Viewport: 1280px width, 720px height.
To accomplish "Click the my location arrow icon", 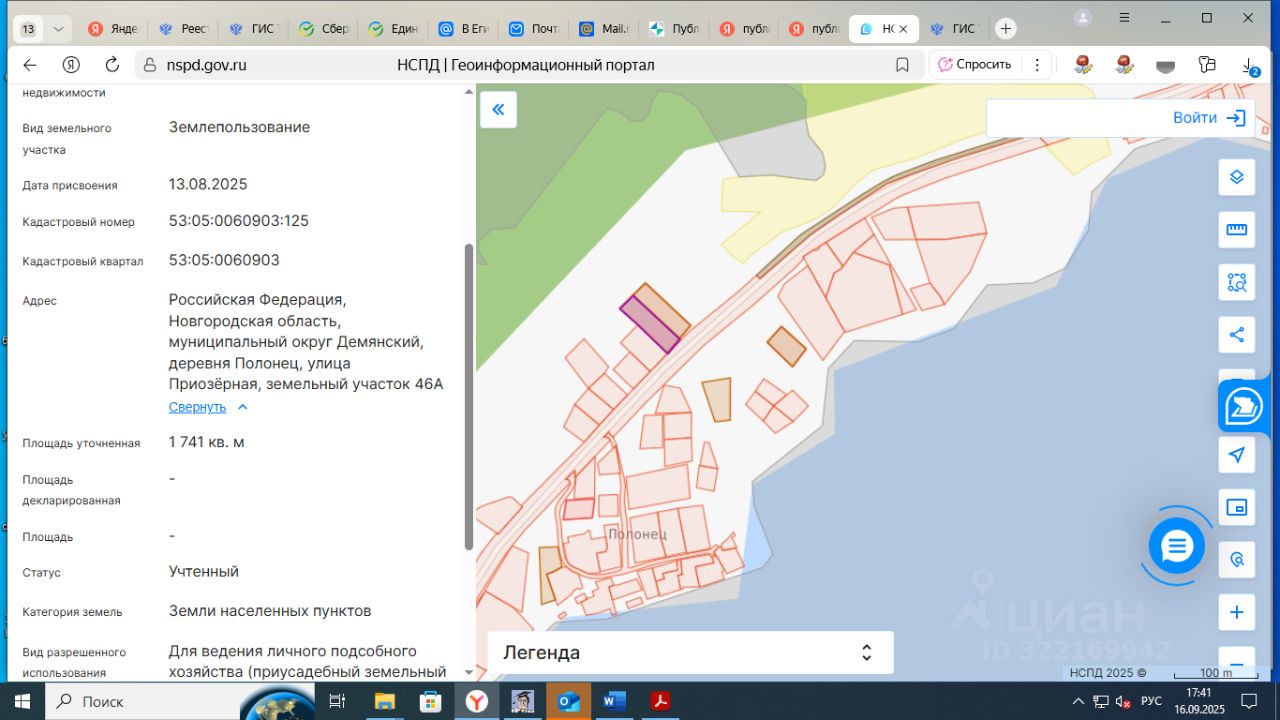I will [x=1236, y=455].
